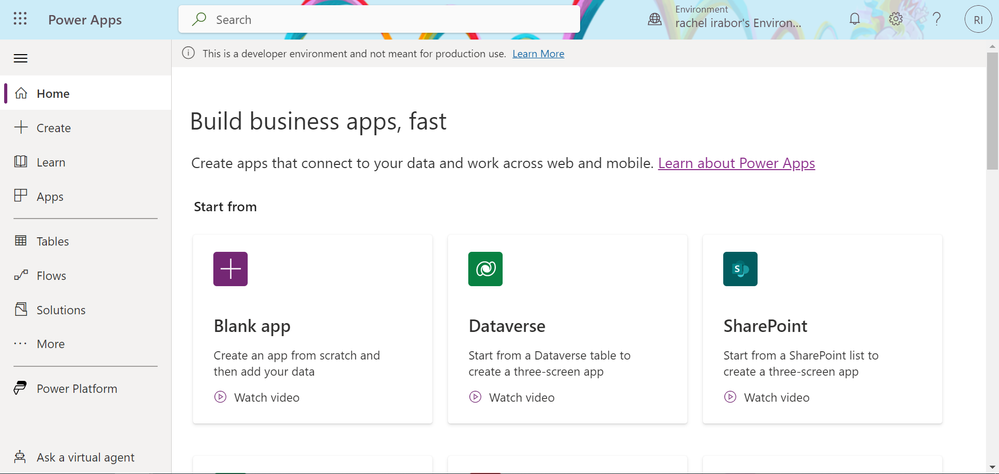
Task: Select Flows in the navigation
Action: pyautogui.click(x=85, y=275)
